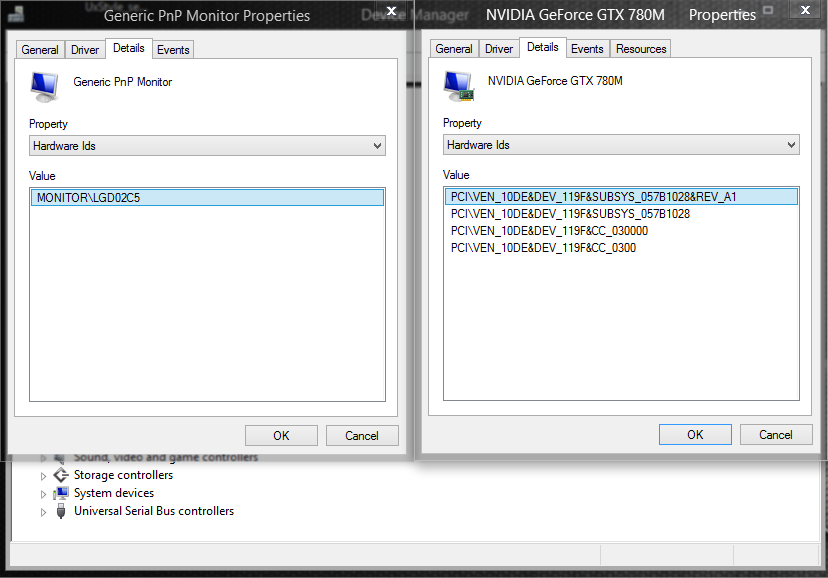The image size is (828, 578).
Task: Switch to General tab in Monitor Properties
Action: (40, 50)
